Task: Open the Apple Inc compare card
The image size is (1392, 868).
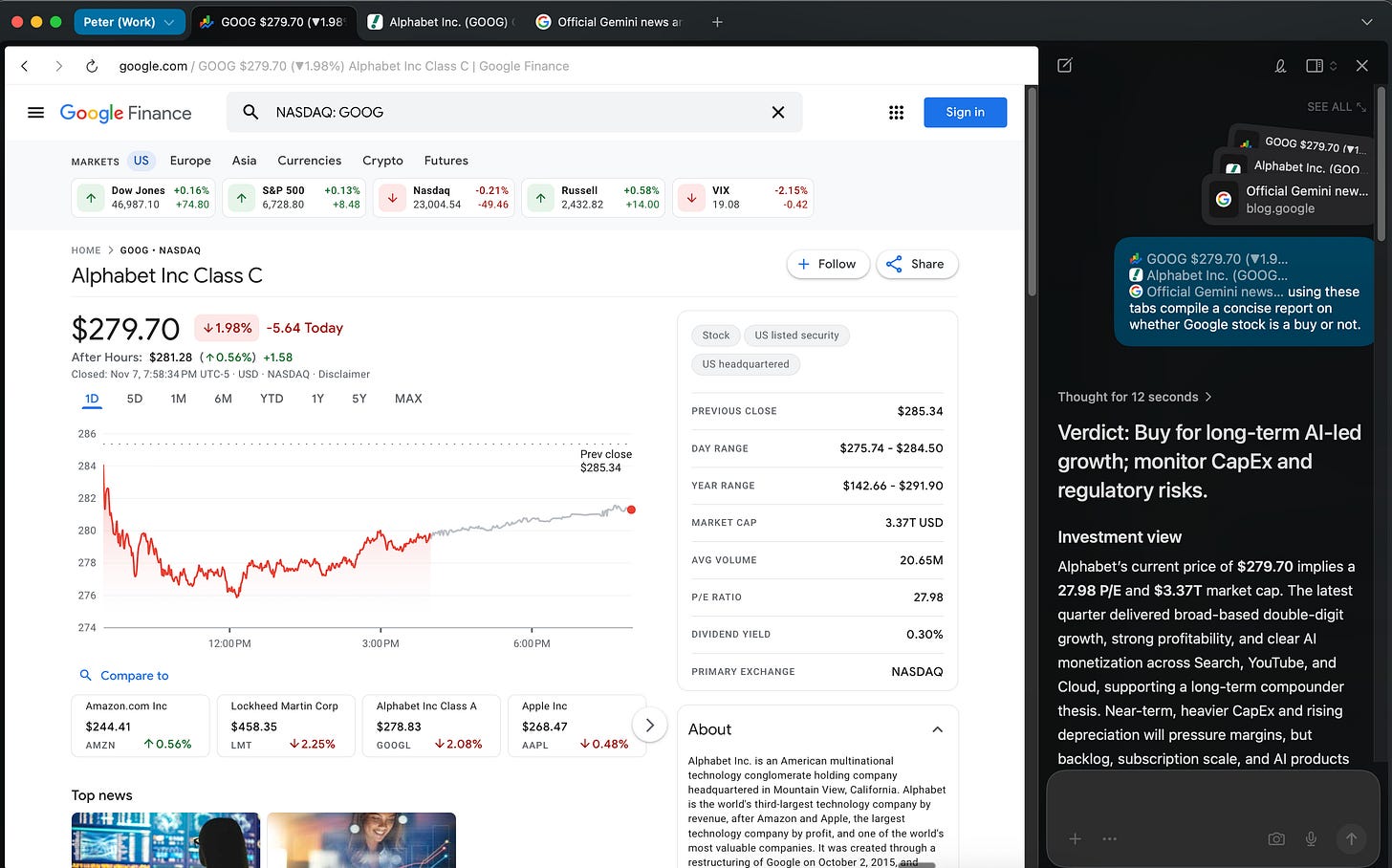Action: pos(576,726)
